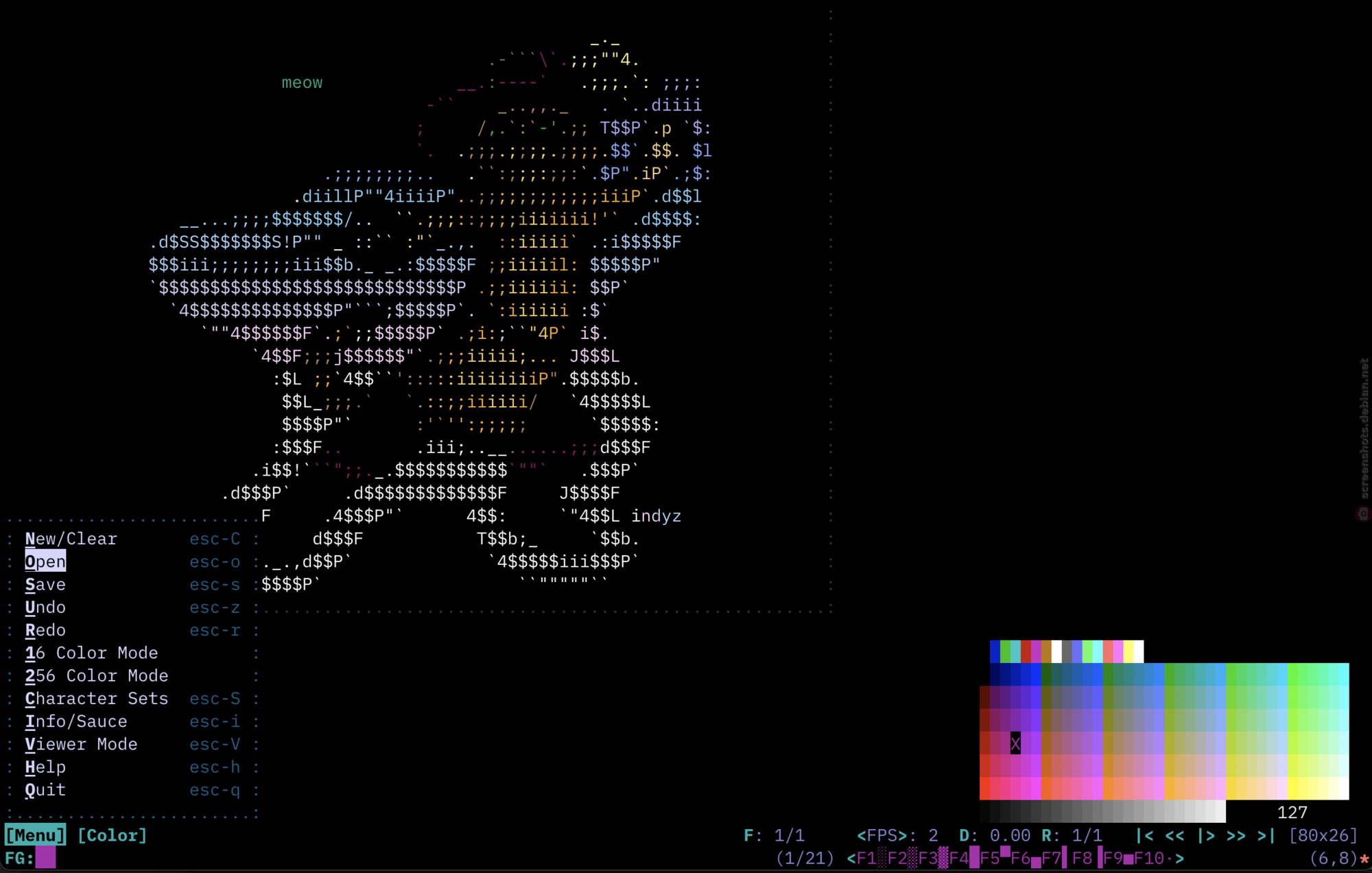This screenshot has width=1372, height=873.
Task: Select the F1 light shade block character
Action: [873, 859]
